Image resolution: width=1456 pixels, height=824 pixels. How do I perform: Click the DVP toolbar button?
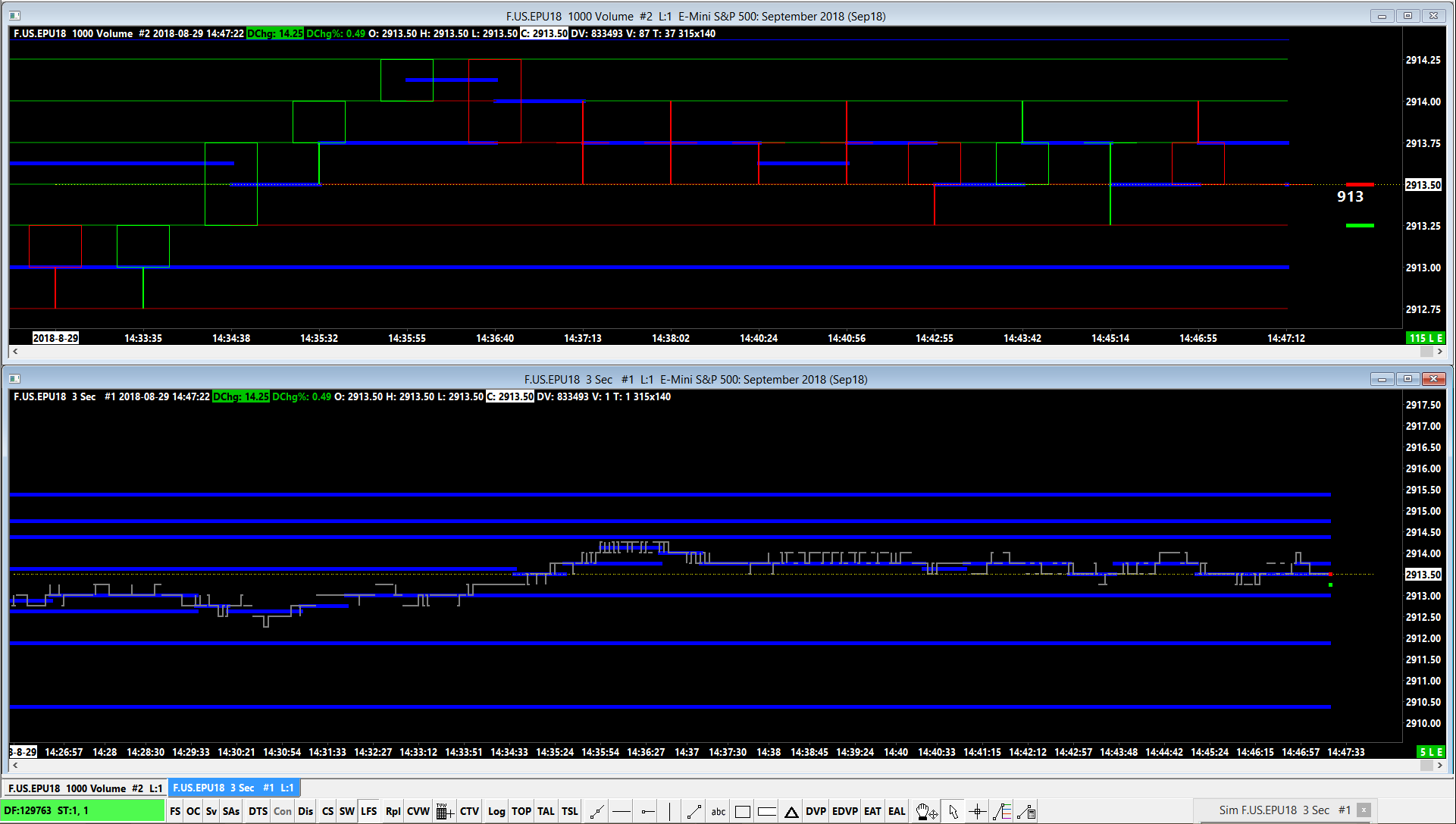(816, 811)
